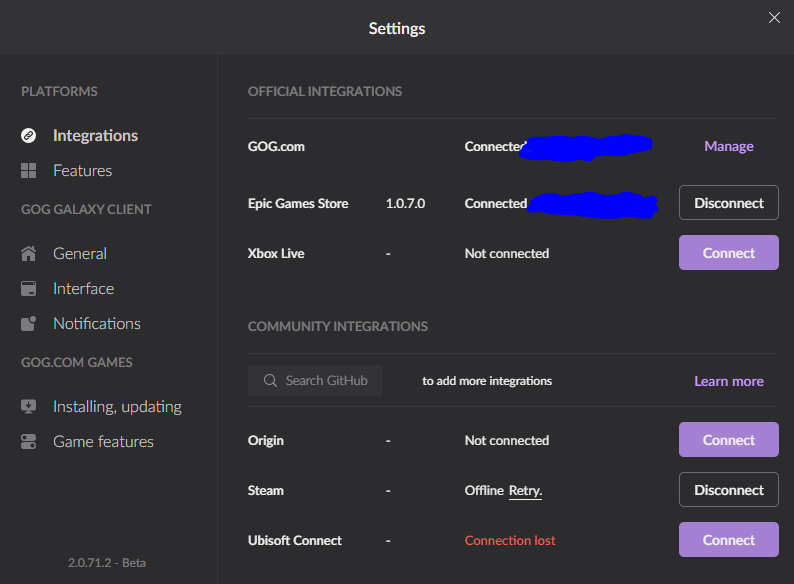
Task: Click Manage link for GOG.com
Action: tap(729, 146)
